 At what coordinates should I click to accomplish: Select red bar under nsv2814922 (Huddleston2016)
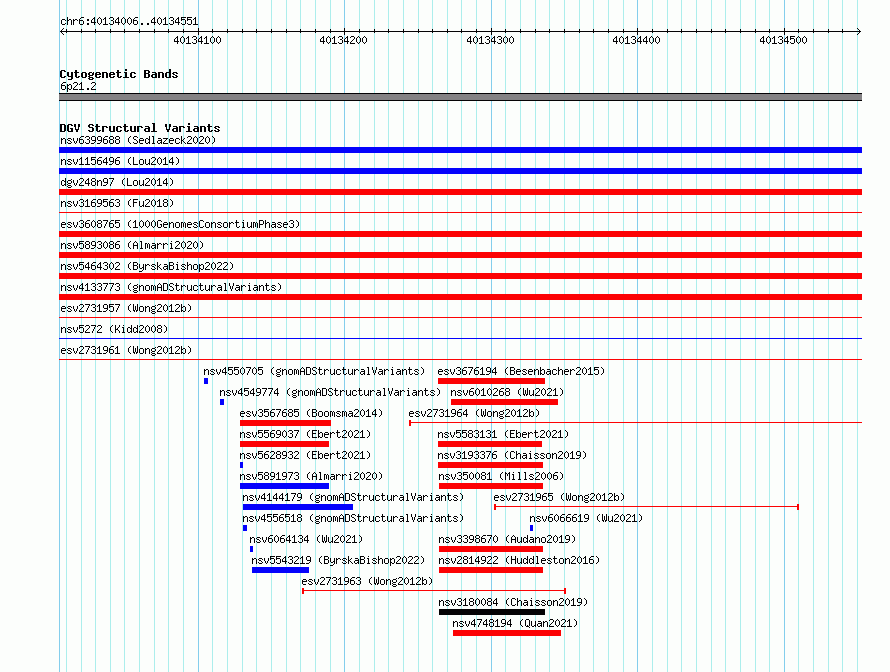pyautogui.click(x=491, y=570)
